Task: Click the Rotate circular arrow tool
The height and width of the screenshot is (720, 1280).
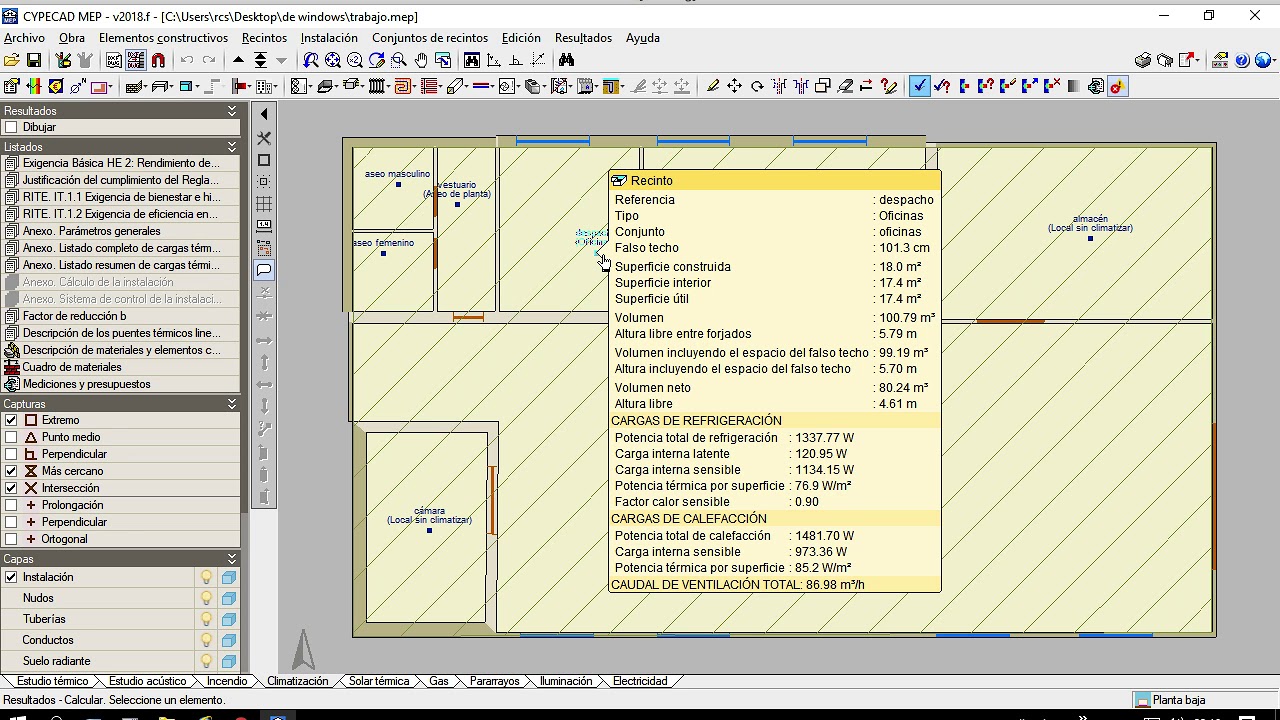Action: [x=757, y=87]
